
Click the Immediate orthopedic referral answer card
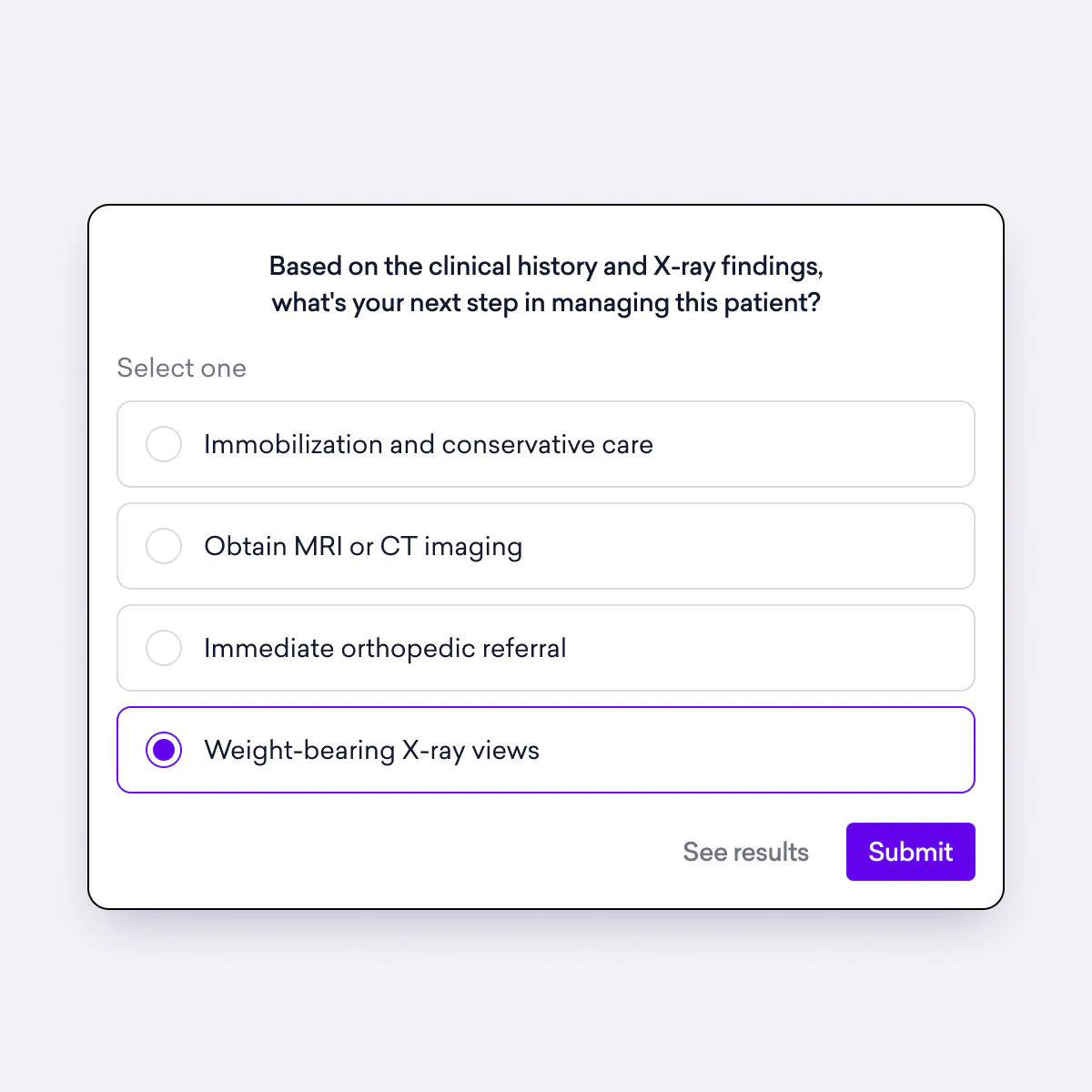(x=546, y=648)
